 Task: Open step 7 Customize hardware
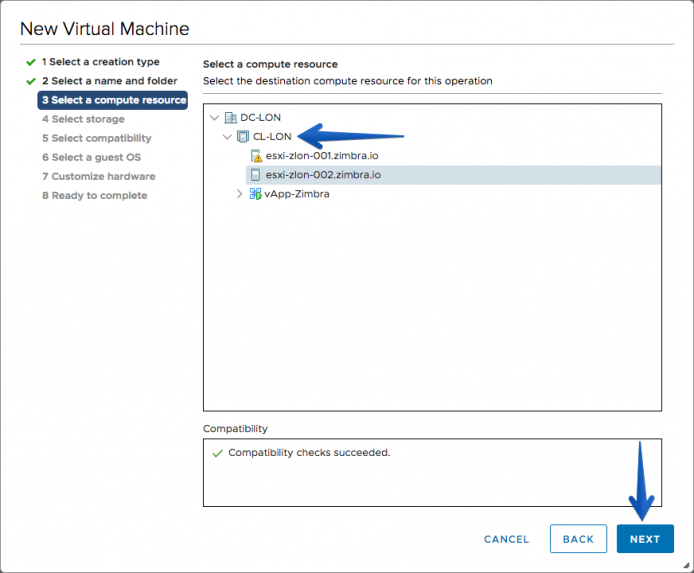99,176
